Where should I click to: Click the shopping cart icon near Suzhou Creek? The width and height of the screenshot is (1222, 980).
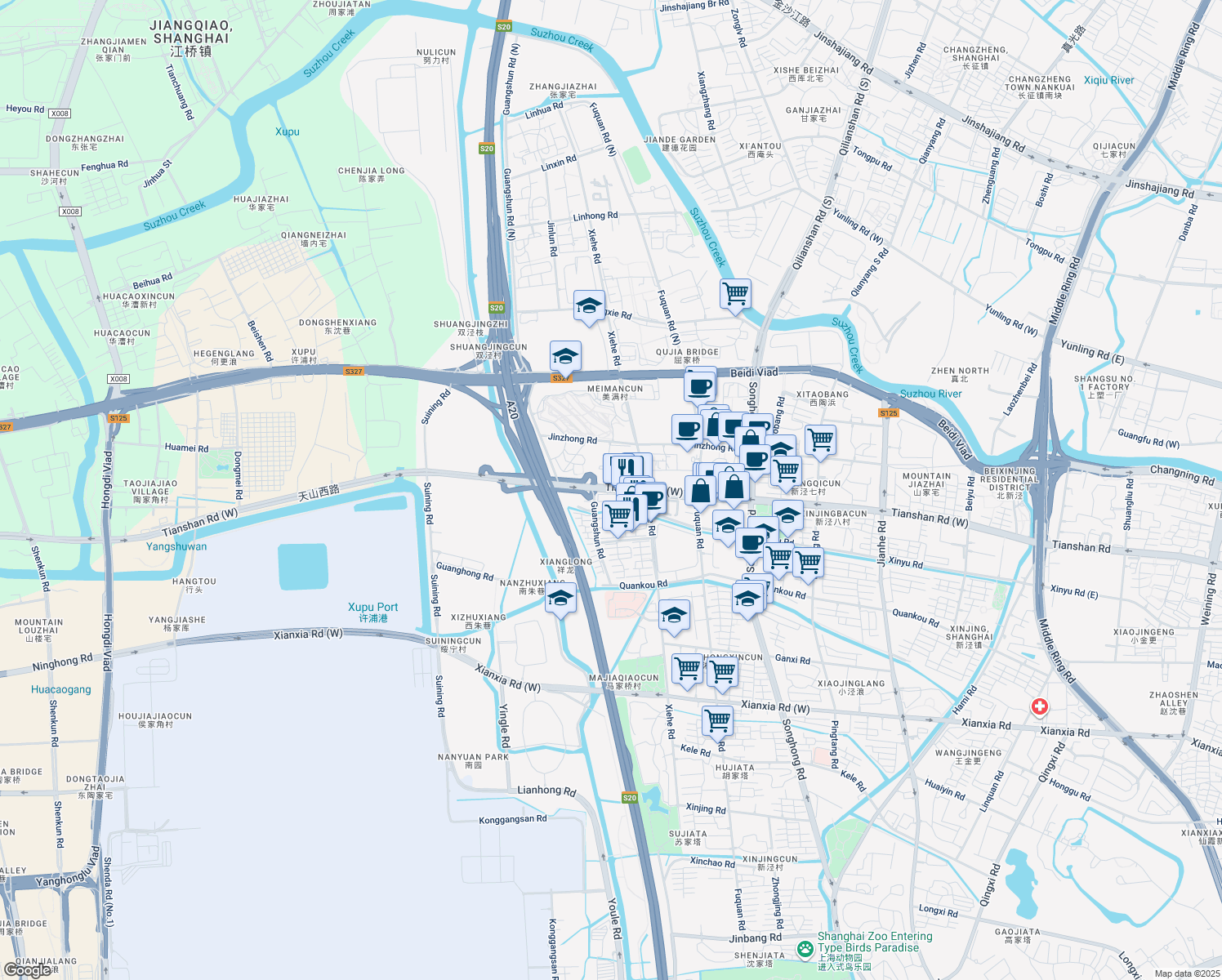click(x=734, y=294)
